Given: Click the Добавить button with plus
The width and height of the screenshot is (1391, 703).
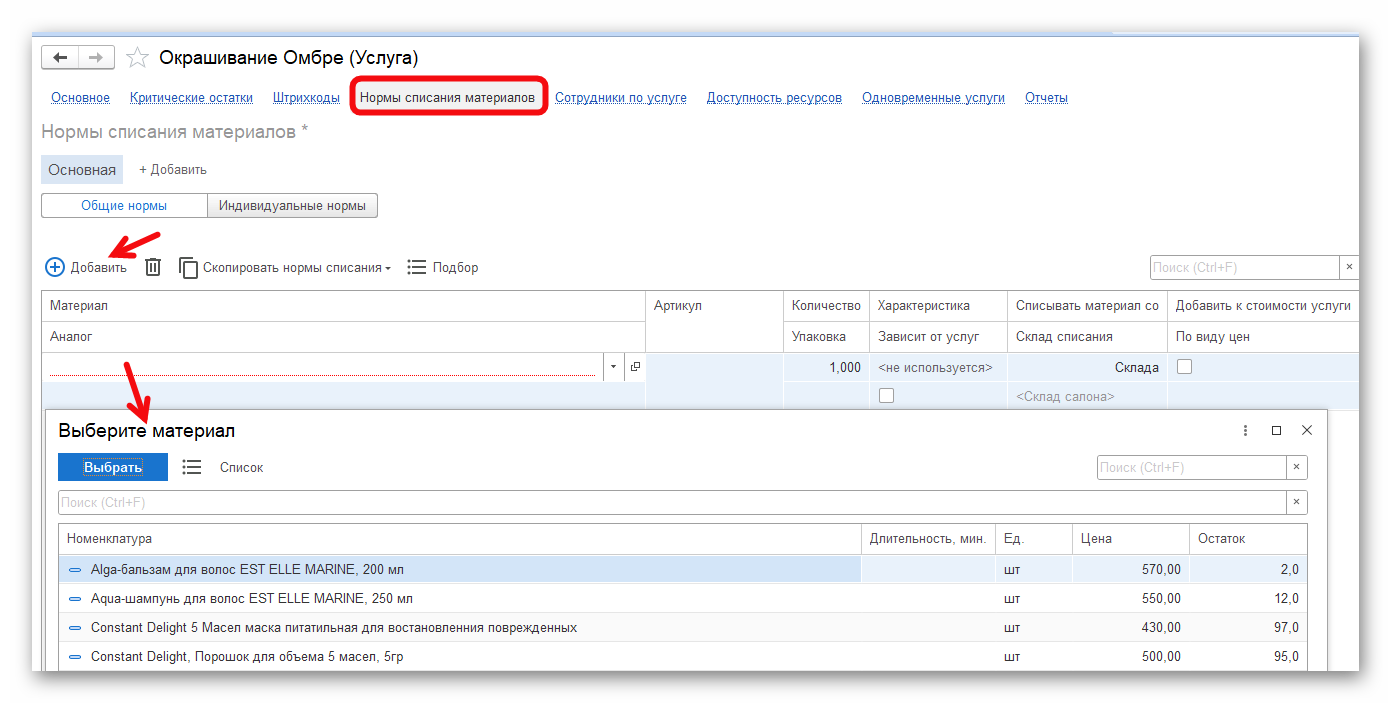Looking at the screenshot, I should [x=86, y=267].
